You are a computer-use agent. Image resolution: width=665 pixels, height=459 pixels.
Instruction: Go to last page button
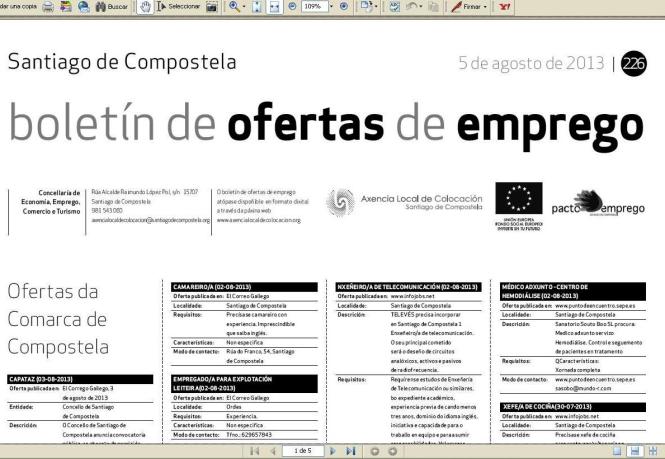[x=351, y=451]
